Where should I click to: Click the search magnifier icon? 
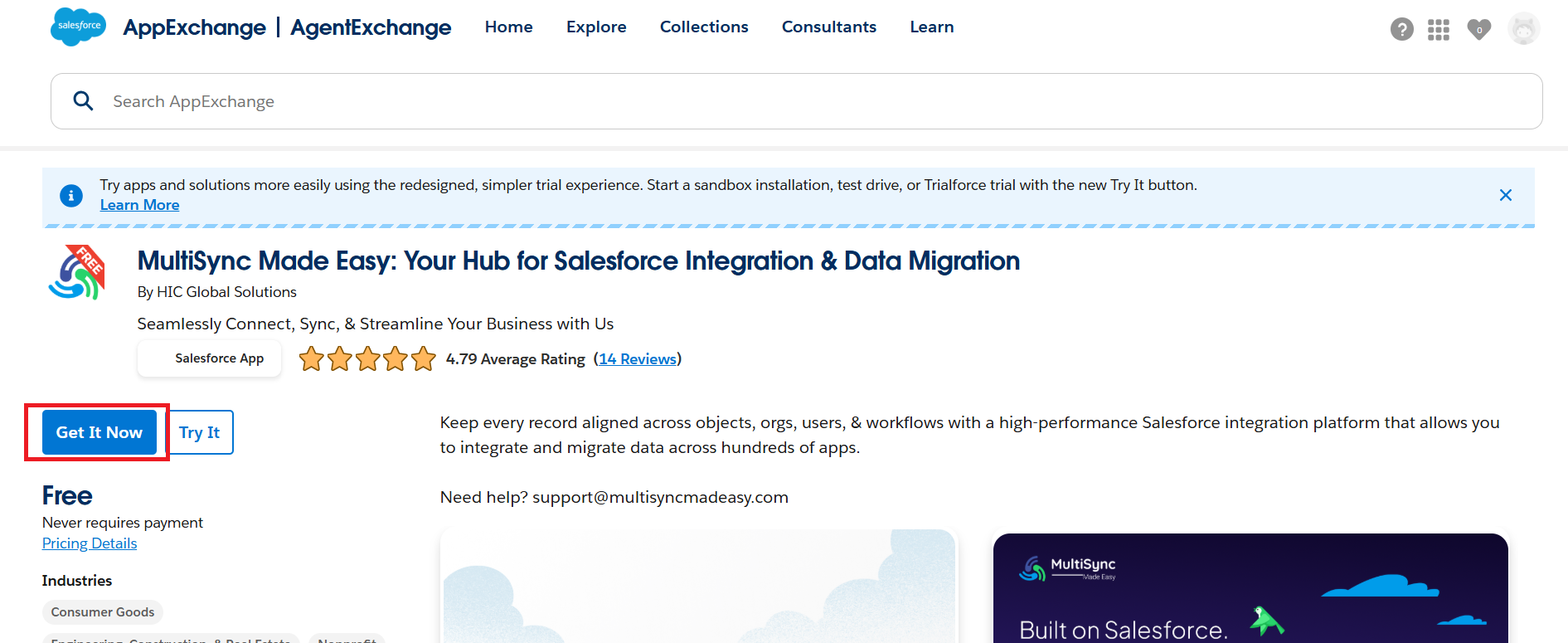(x=83, y=101)
